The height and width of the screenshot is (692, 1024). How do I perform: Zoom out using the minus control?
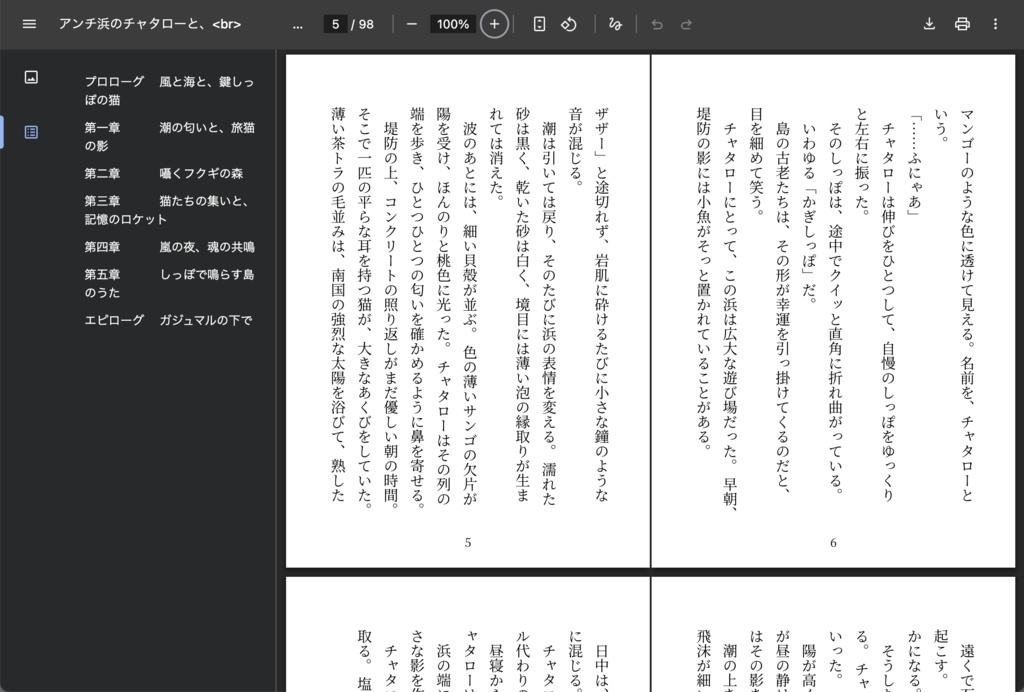coord(410,23)
